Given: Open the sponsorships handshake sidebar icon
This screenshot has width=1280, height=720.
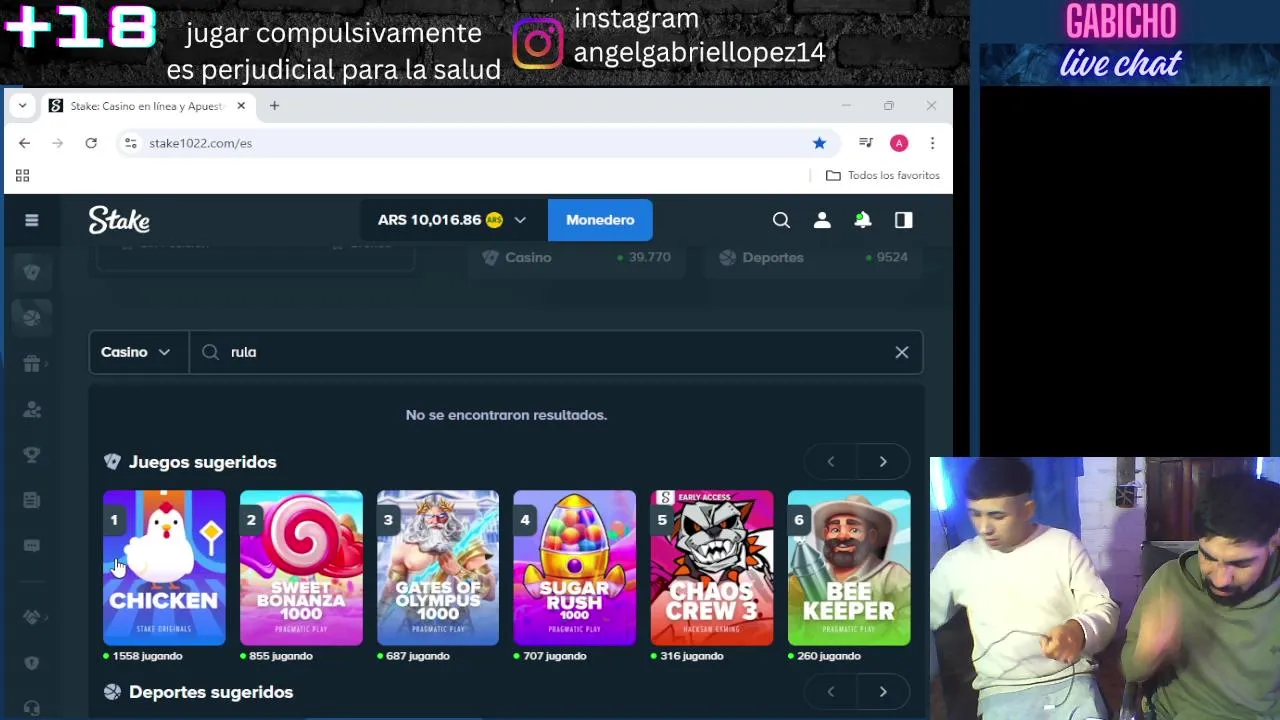Looking at the screenshot, I should pyautogui.click(x=32, y=617).
